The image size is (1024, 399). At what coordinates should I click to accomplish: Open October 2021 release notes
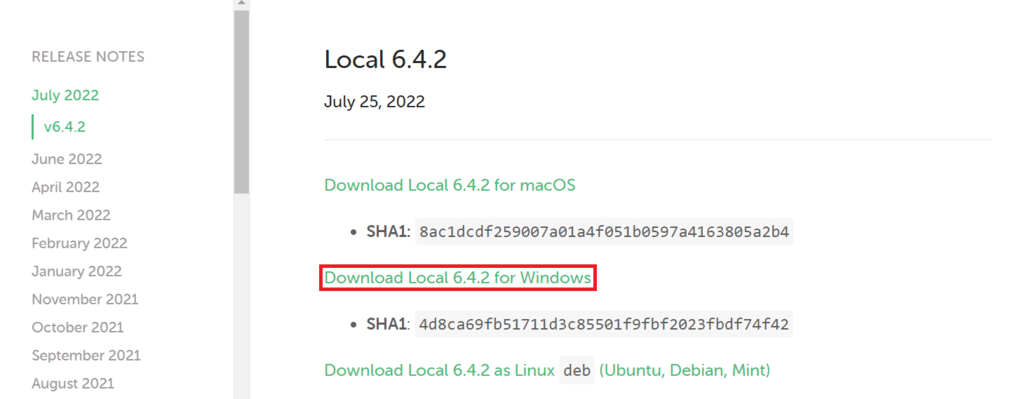(x=77, y=327)
